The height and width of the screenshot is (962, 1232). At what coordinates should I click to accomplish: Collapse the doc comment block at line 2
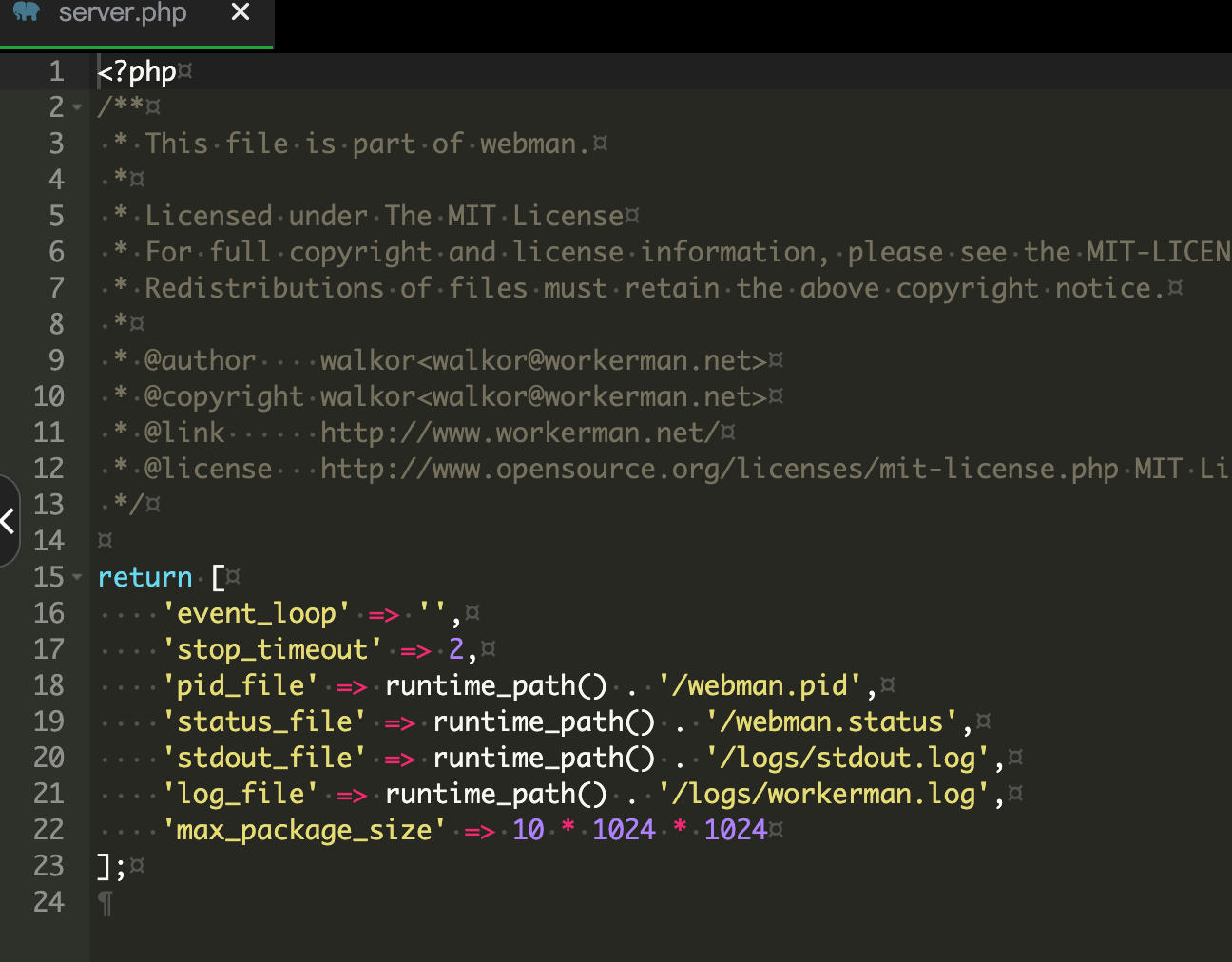tap(77, 107)
